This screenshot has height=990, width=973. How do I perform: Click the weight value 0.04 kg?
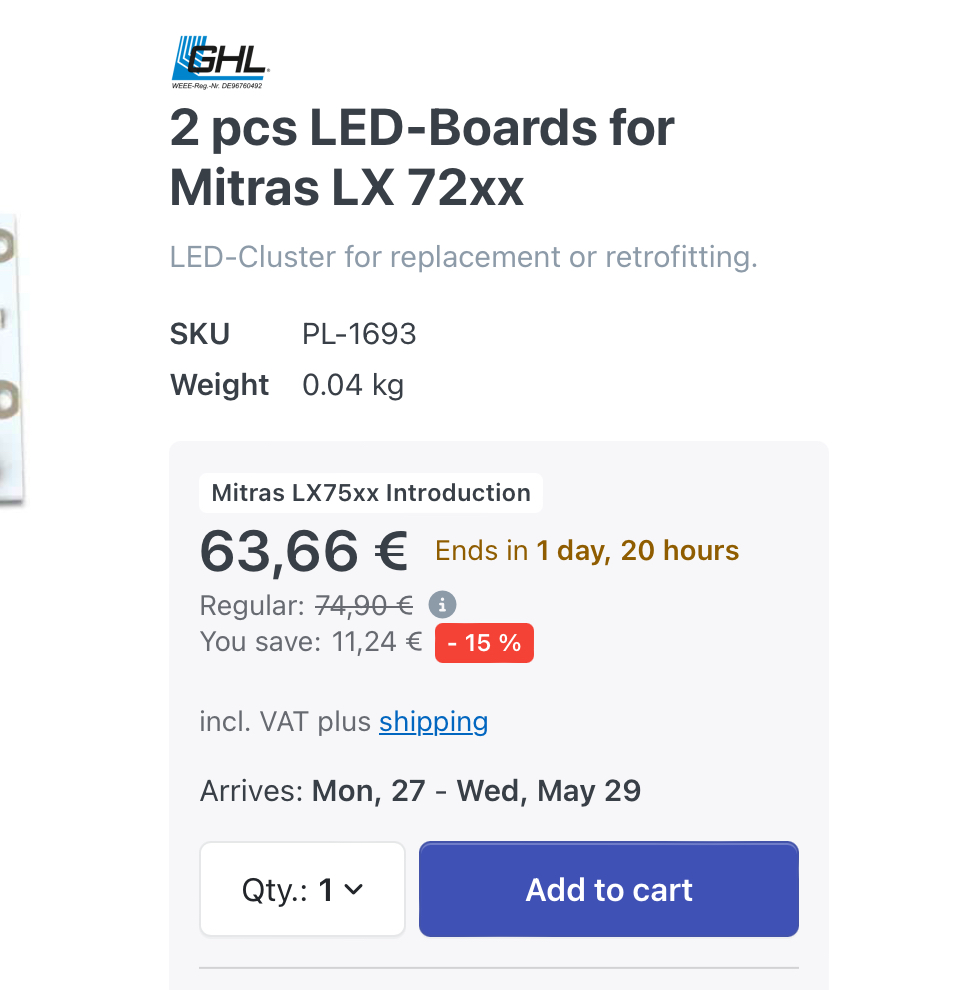(353, 385)
